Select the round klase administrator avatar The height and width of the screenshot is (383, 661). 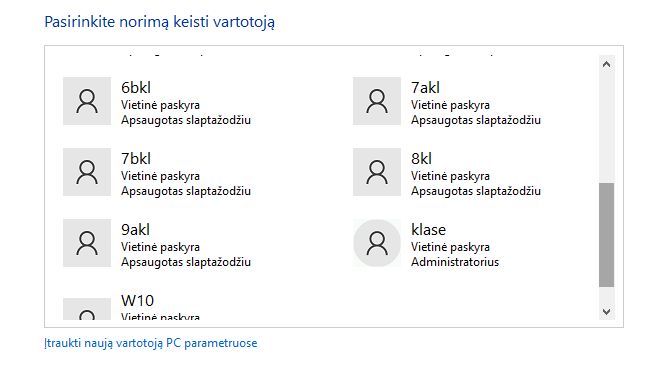pyautogui.click(x=377, y=243)
